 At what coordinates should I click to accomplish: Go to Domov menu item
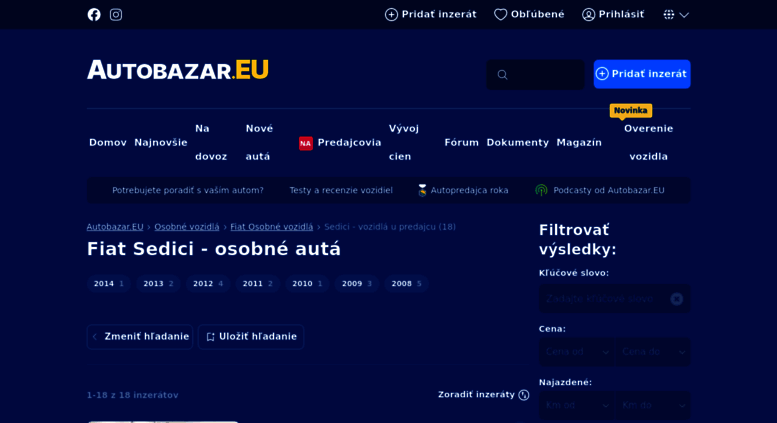[x=108, y=143]
